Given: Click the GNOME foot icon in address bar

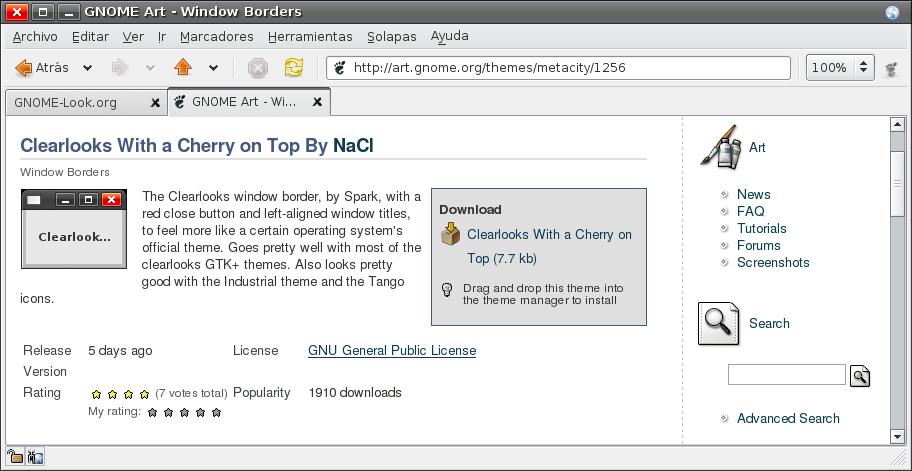Looking at the screenshot, I should click(340, 68).
